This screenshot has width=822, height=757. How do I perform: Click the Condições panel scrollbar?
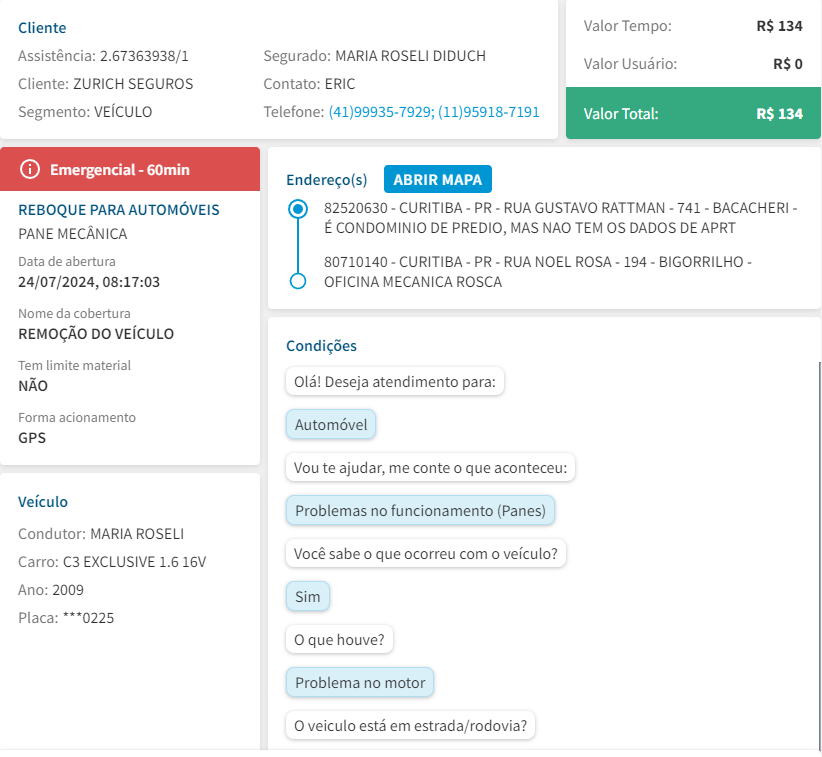click(x=819, y=556)
